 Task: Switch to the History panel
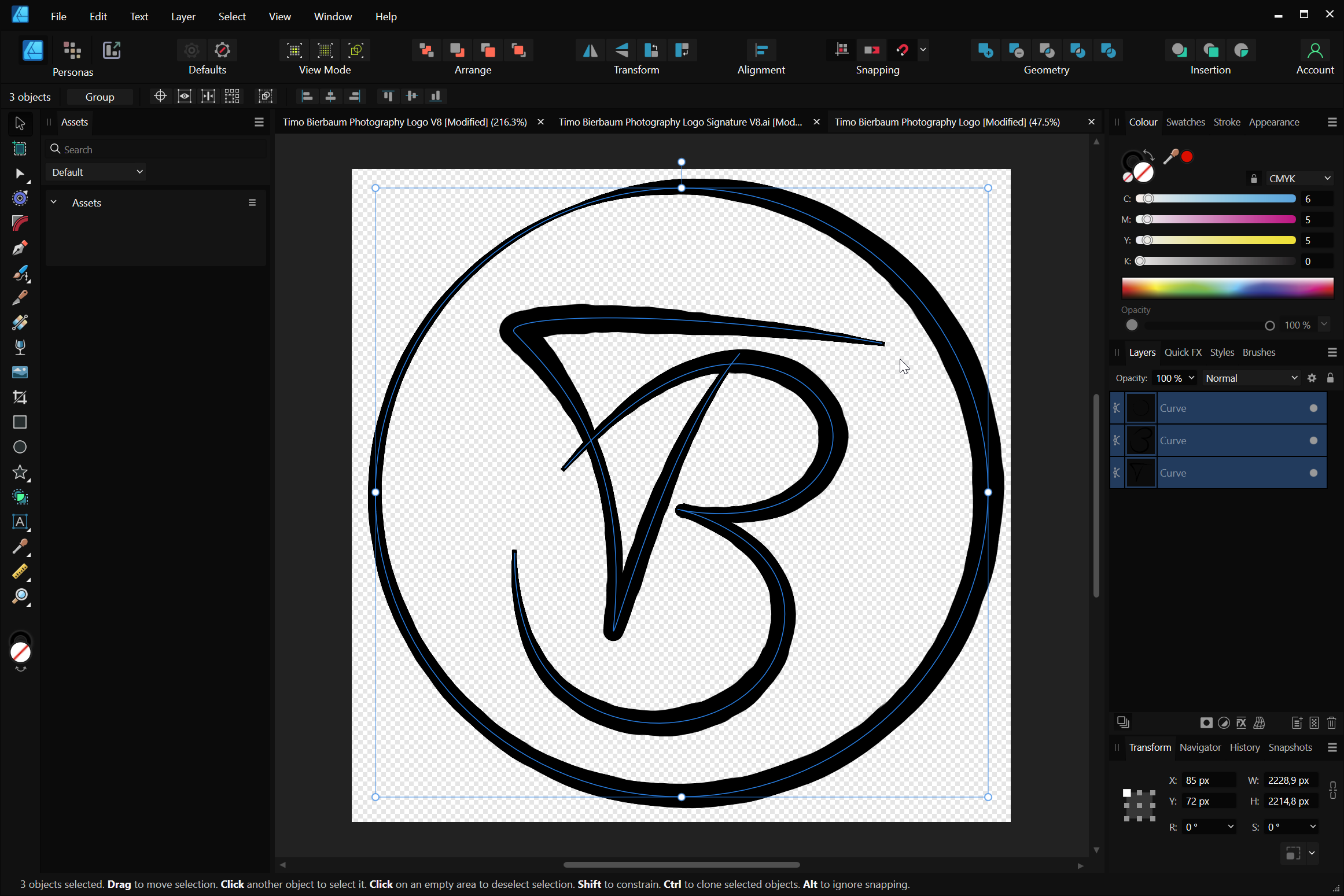point(1244,747)
